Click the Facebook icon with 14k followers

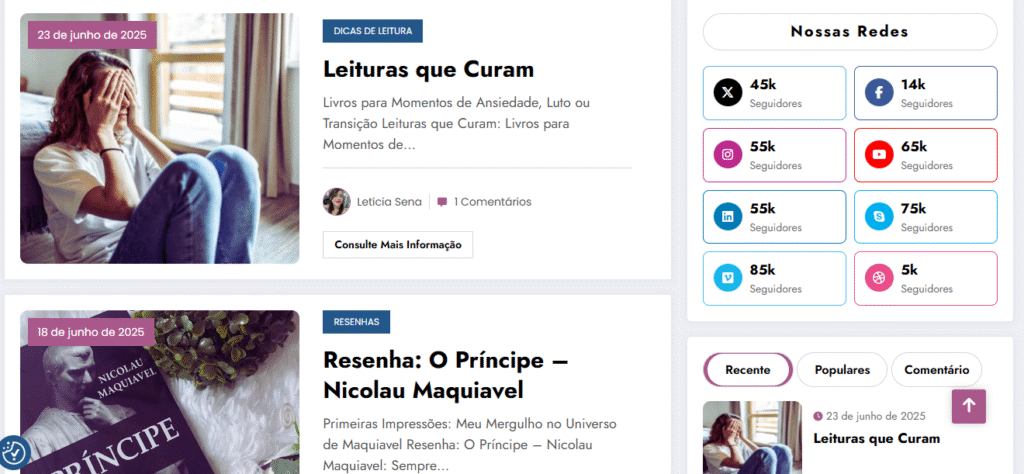tap(879, 93)
